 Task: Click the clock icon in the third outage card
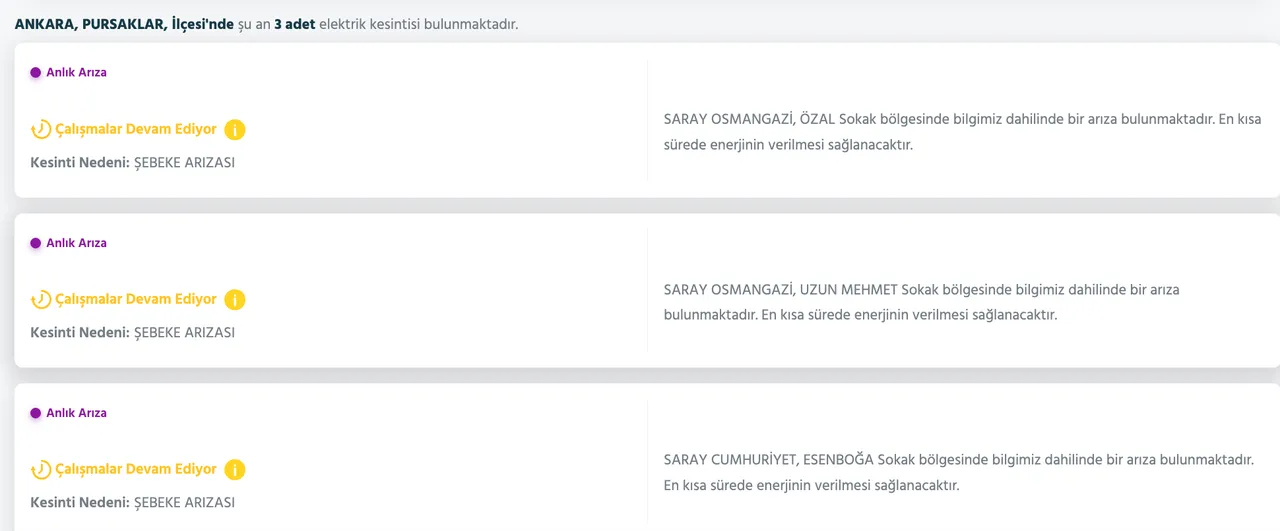[41, 470]
